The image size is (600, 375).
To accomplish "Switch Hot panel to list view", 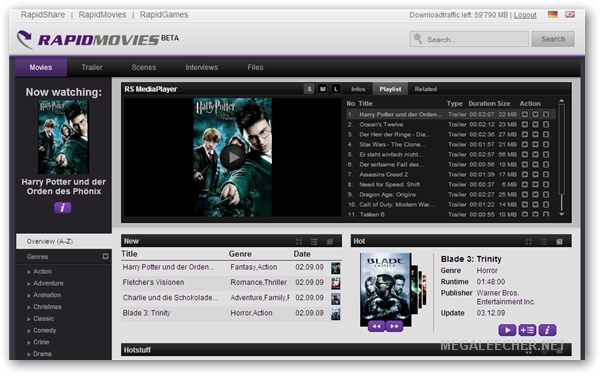I will [x=544, y=242].
